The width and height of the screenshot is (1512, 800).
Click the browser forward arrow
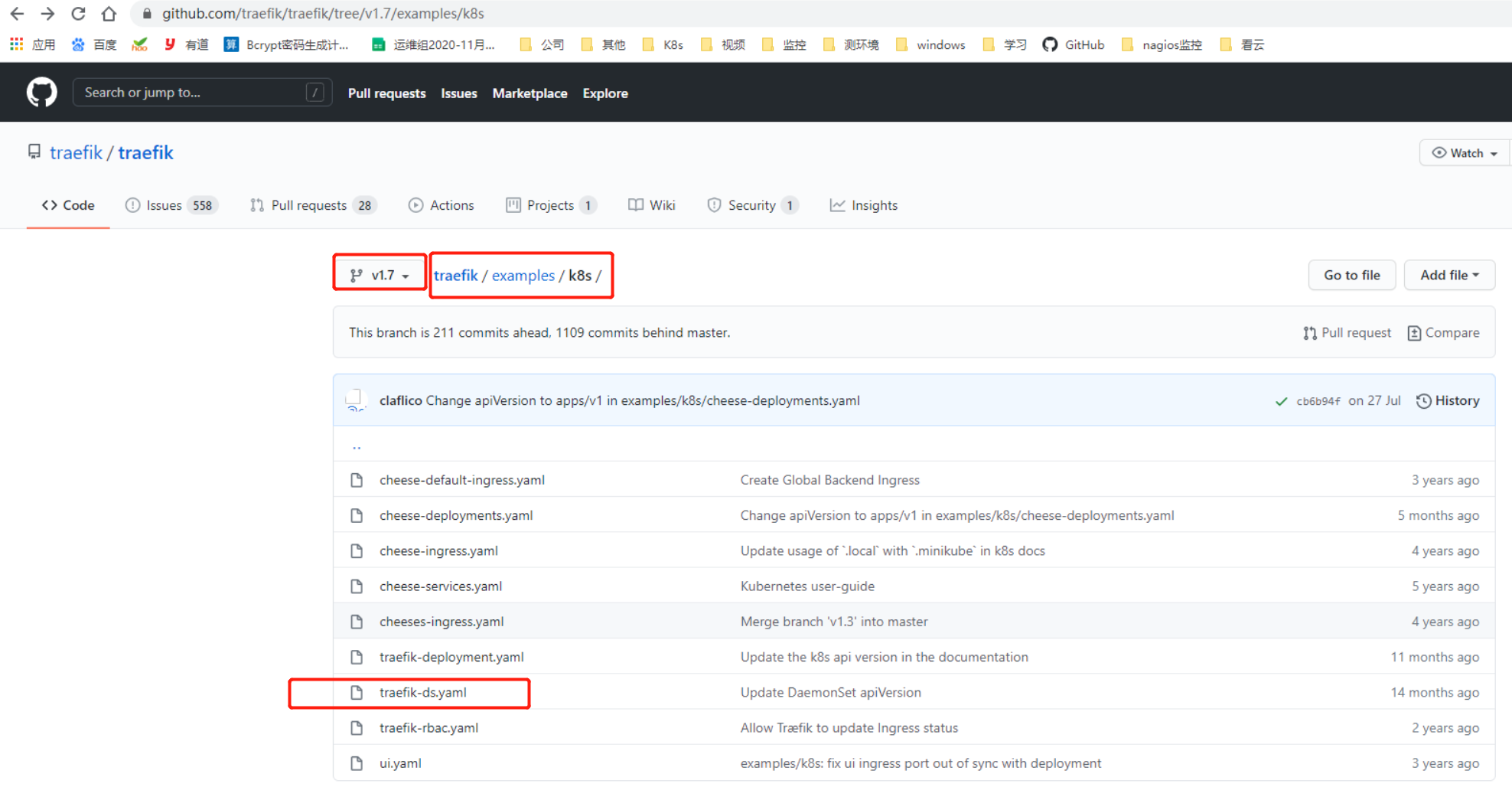(x=47, y=14)
